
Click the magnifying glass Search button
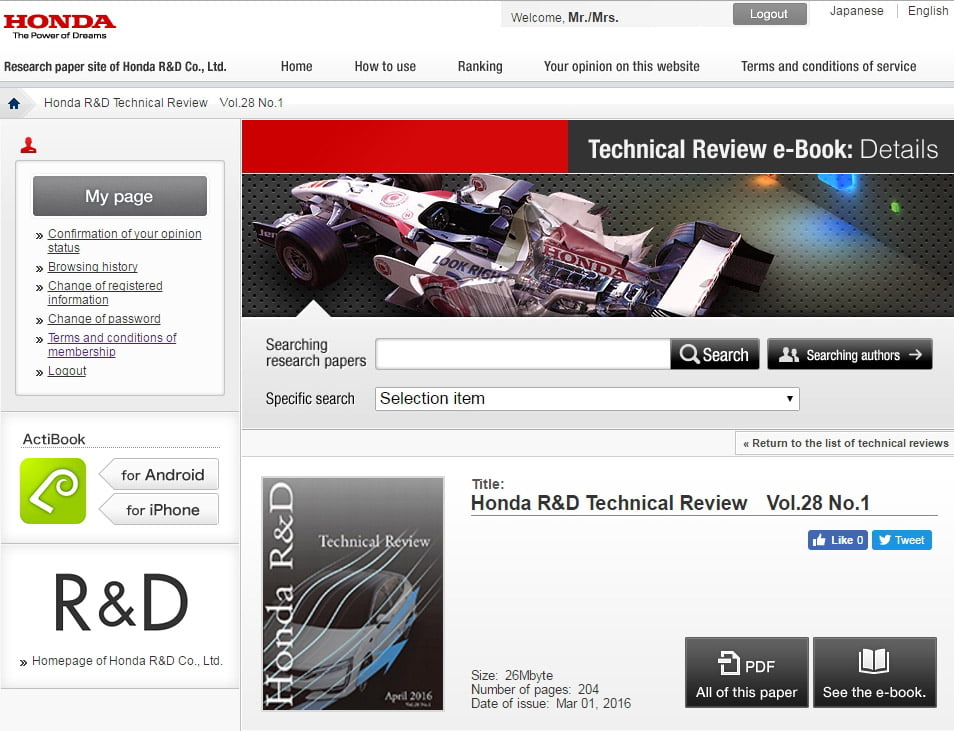[x=714, y=354]
